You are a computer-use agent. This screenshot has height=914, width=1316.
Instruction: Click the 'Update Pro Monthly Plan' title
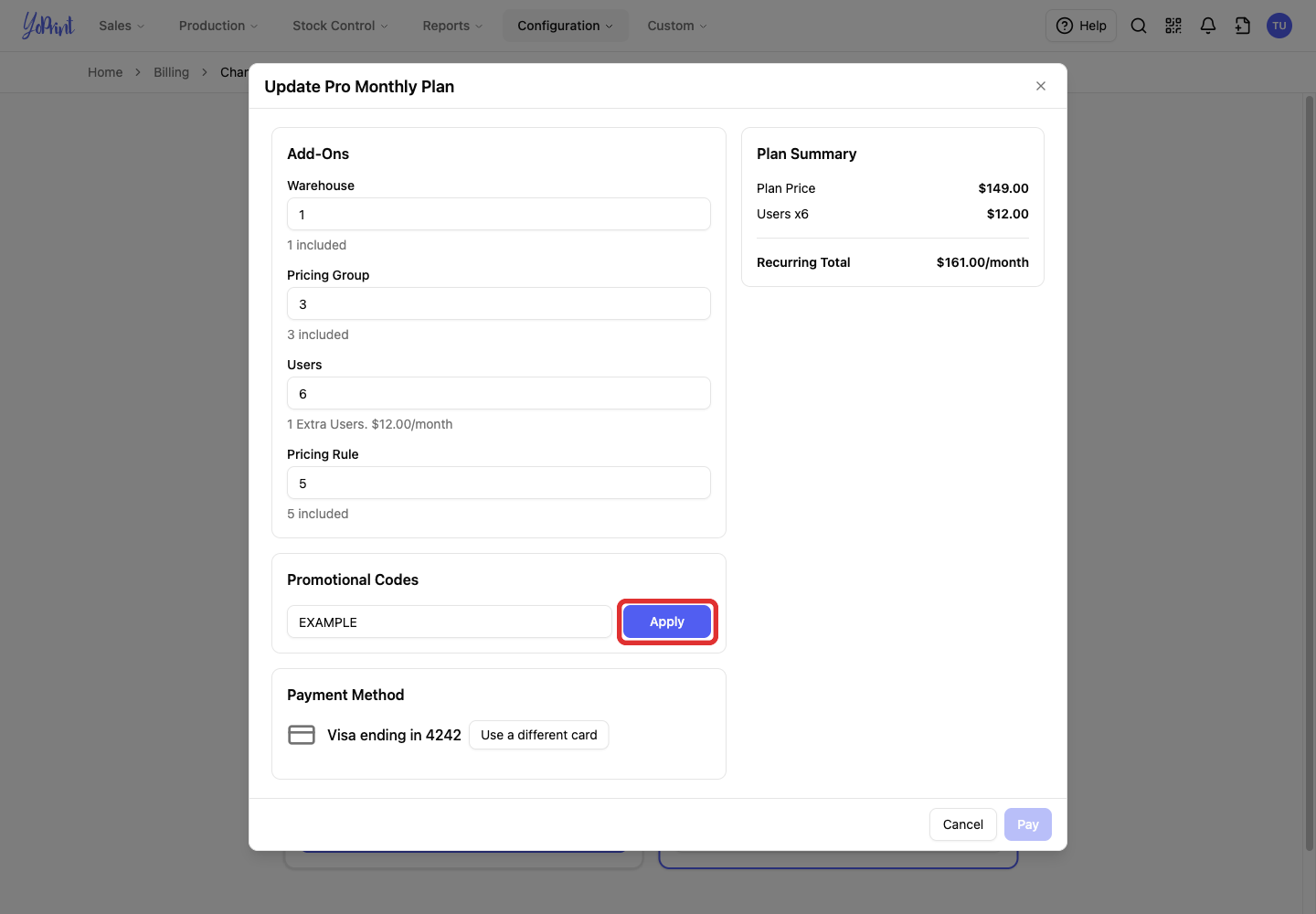click(x=359, y=87)
